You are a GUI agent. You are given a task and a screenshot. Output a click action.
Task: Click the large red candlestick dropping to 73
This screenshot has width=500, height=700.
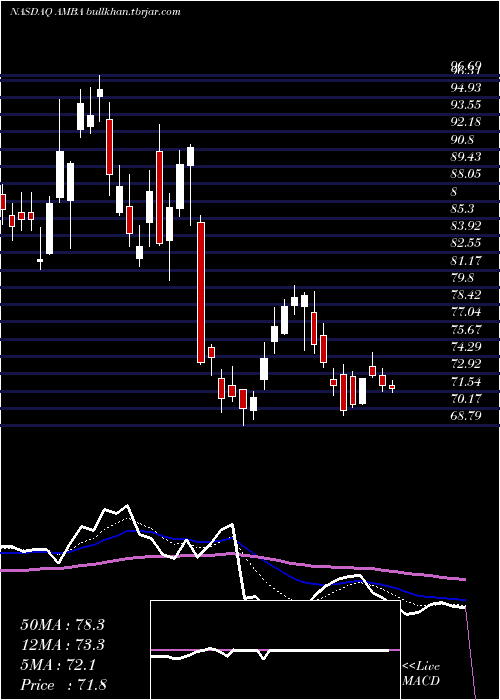[x=201, y=292]
